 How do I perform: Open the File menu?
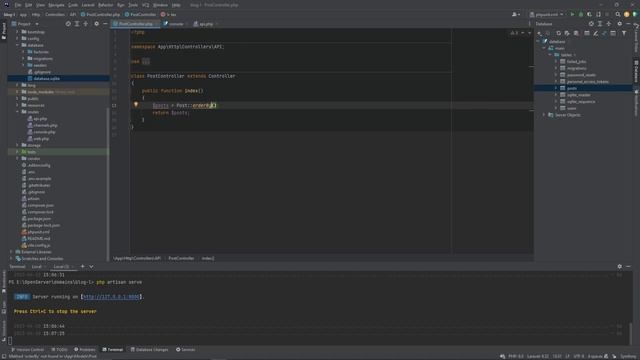[18, 5]
